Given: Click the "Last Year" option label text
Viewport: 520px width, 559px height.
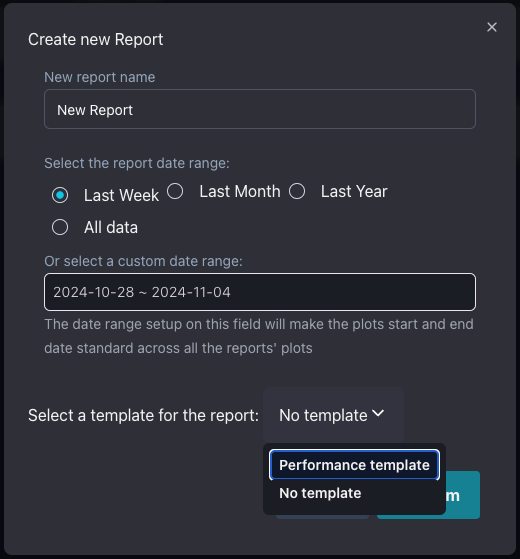Looking at the screenshot, I should tap(354, 191).
